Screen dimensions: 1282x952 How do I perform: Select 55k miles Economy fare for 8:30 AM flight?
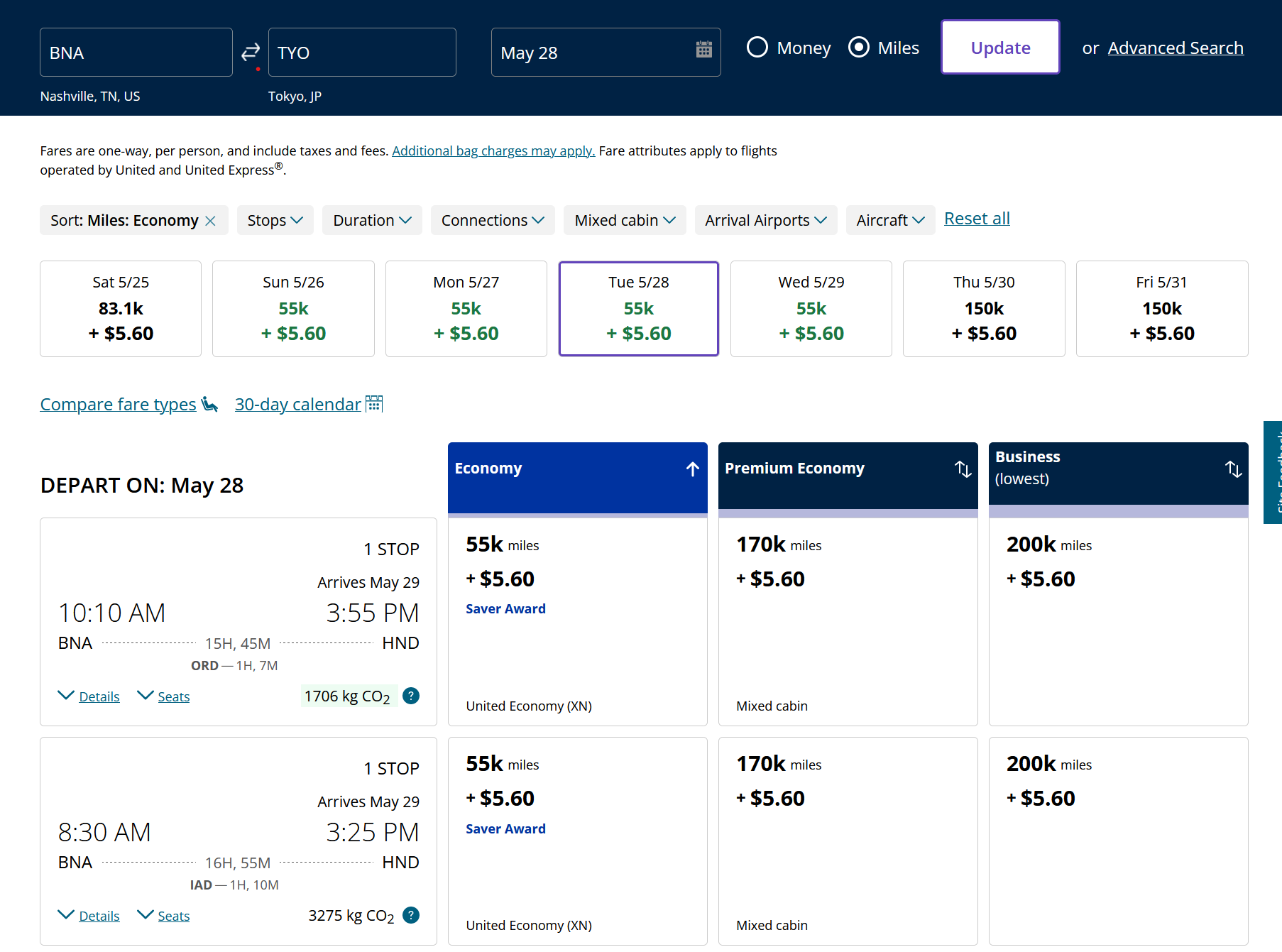pos(578,841)
